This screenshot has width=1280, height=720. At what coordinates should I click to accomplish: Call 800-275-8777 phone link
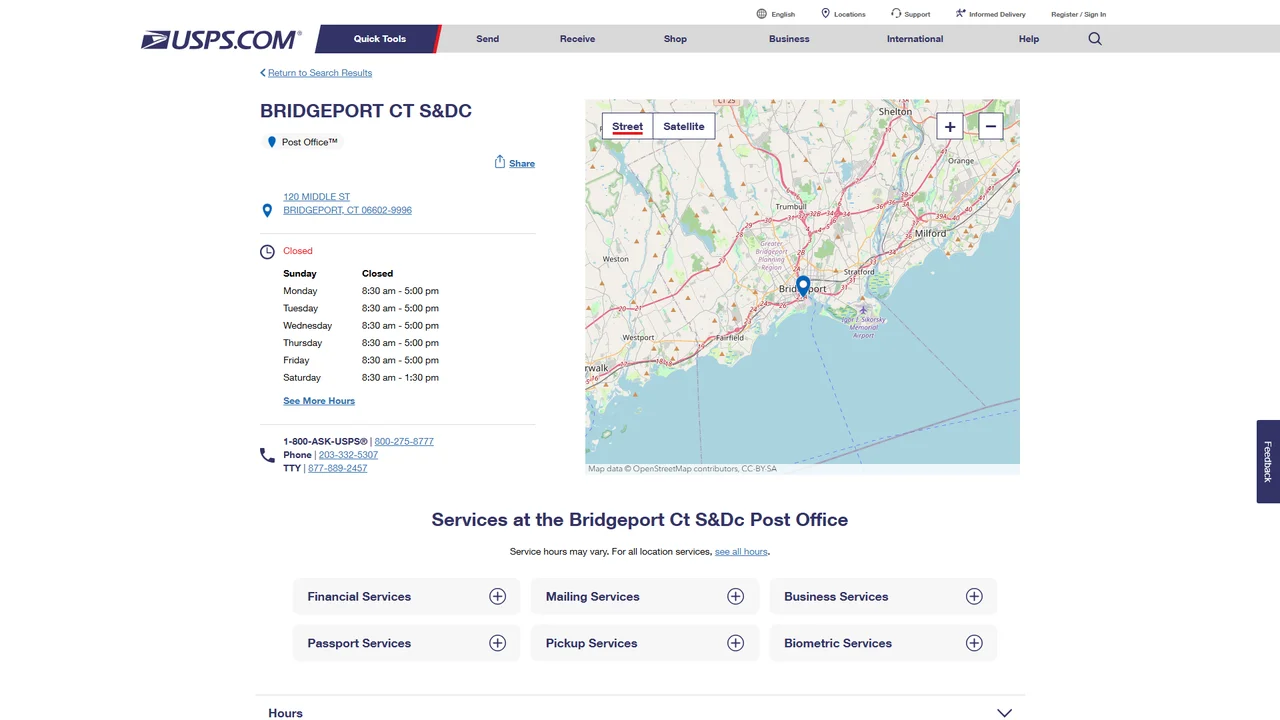[x=404, y=441]
